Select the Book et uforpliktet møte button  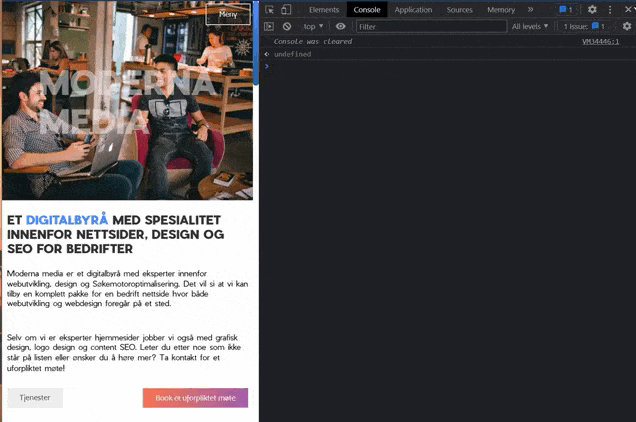coord(195,398)
